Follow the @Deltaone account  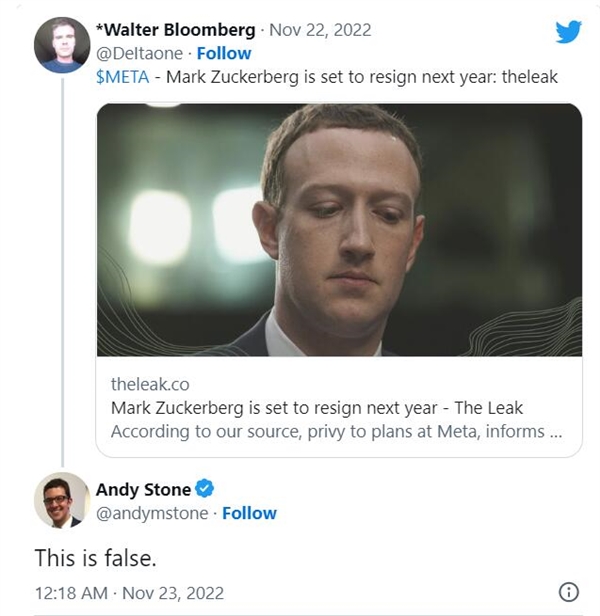click(x=224, y=53)
